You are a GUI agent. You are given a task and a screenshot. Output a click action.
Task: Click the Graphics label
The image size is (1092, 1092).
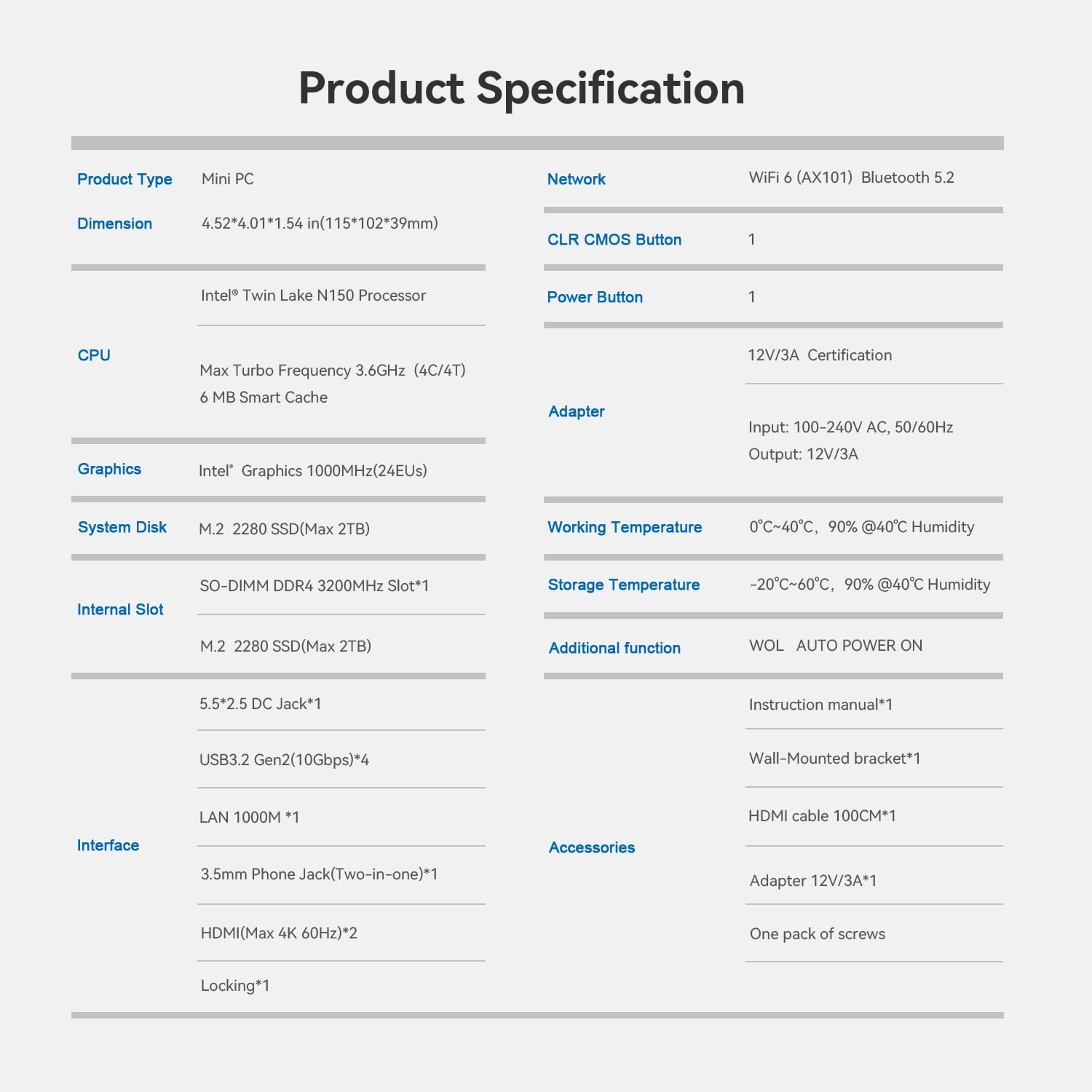(109, 469)
